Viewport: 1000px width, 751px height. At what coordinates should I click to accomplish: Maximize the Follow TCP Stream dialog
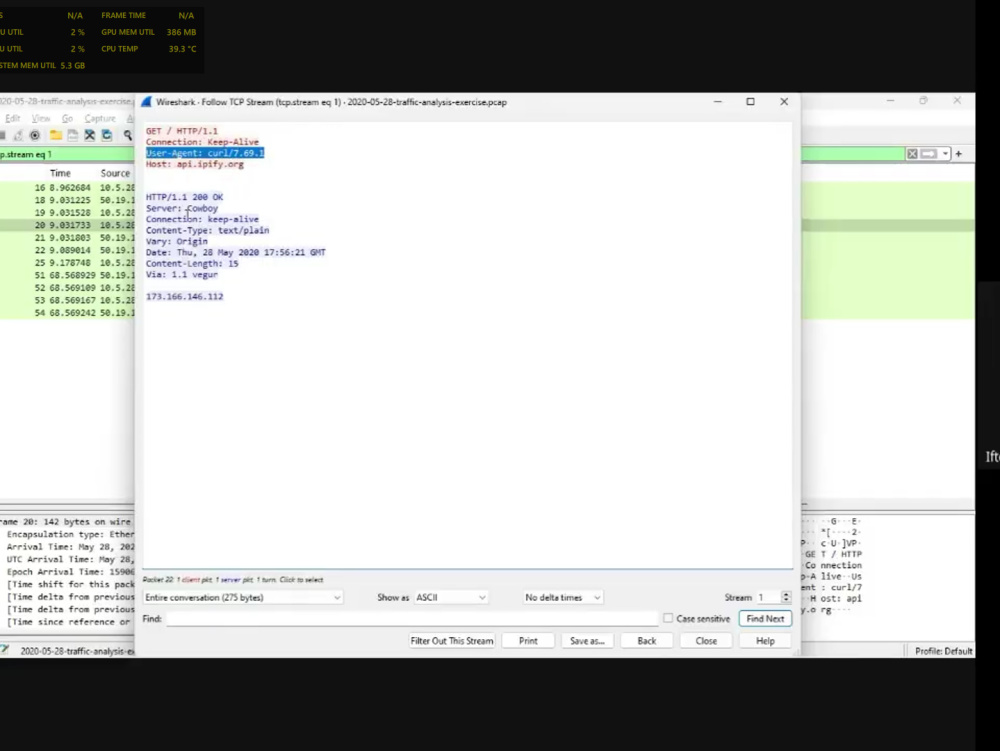click(751, 101)
